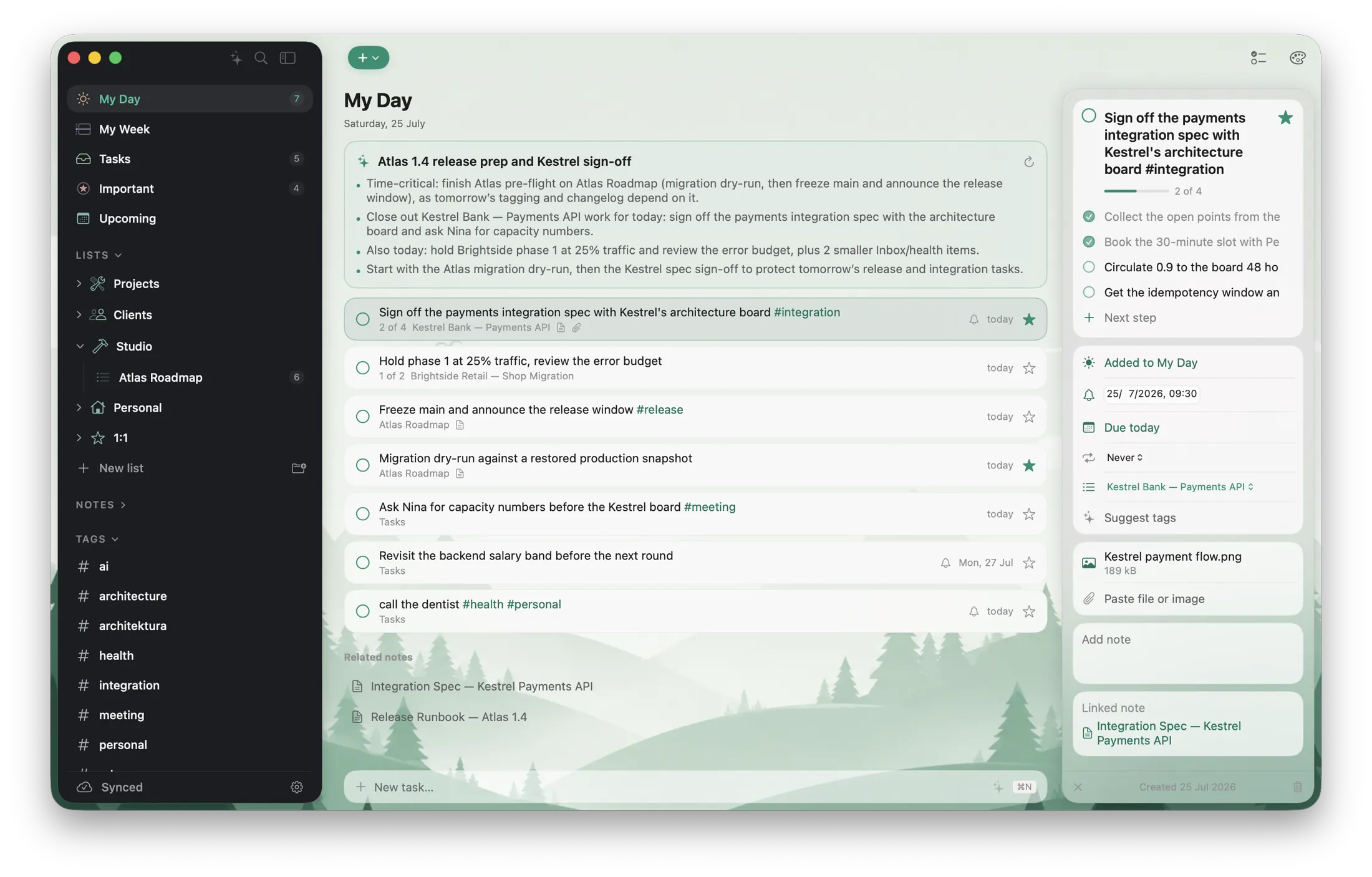Collapse the TAGS section header

click(97, 539)
